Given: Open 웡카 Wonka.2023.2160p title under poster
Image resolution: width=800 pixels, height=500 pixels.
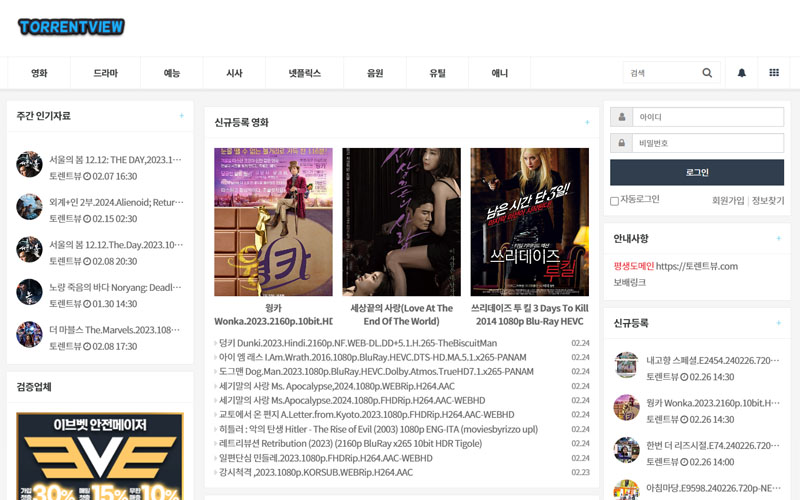Looking at the screenshot, I should pyautogui.click(x=273, y=315).
